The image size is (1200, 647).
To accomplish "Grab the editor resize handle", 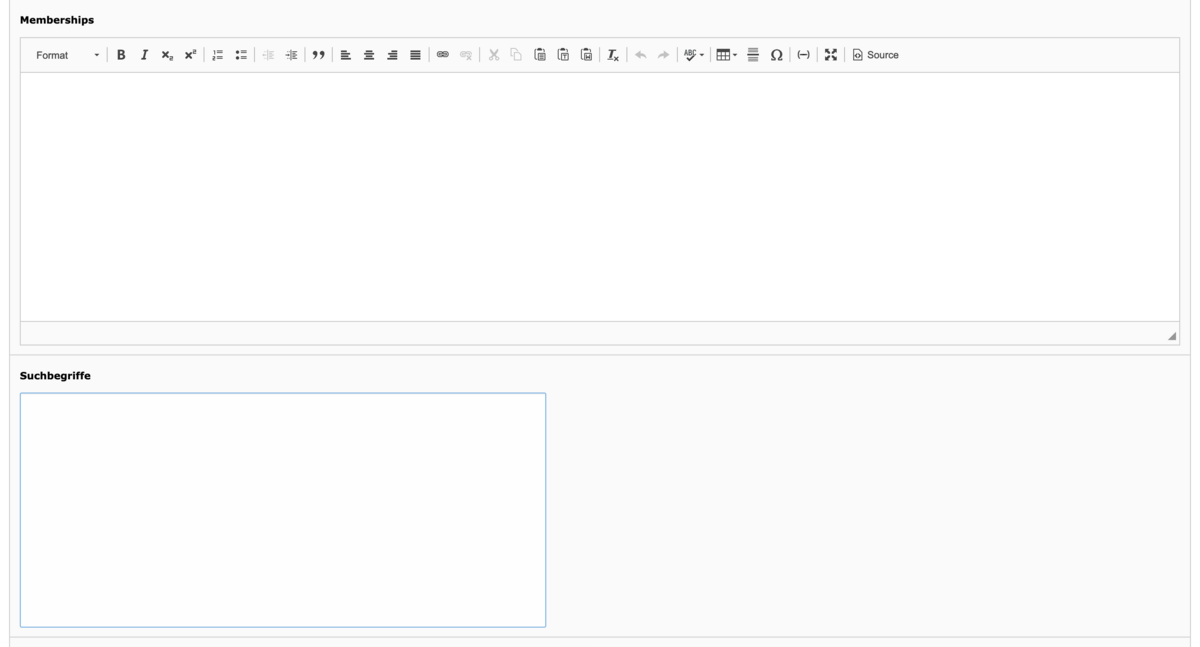I will pyautogui.click(x=1172, y=336).
